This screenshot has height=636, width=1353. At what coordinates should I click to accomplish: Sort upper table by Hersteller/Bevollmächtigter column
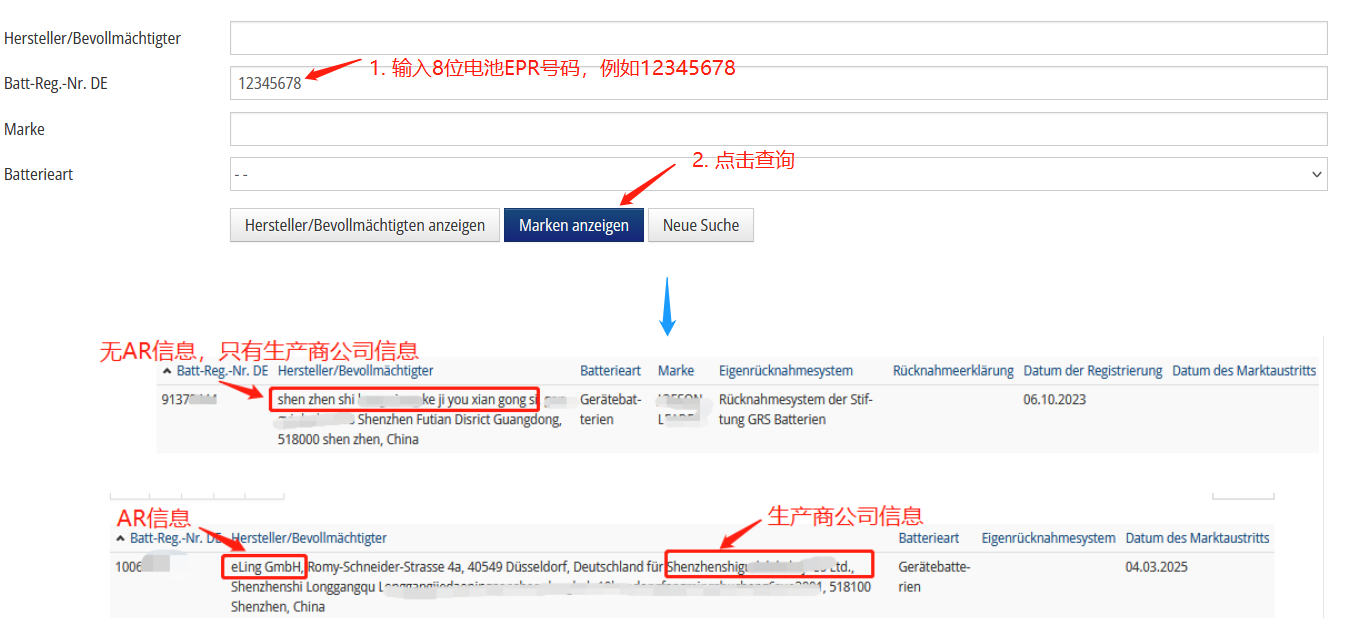(x=355, y=371)
